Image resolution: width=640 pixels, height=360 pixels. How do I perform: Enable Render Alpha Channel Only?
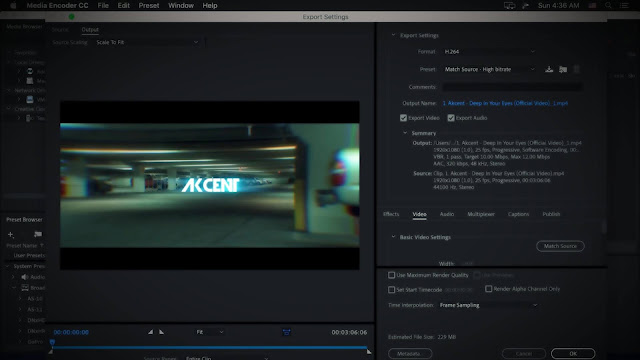[489, 289]
